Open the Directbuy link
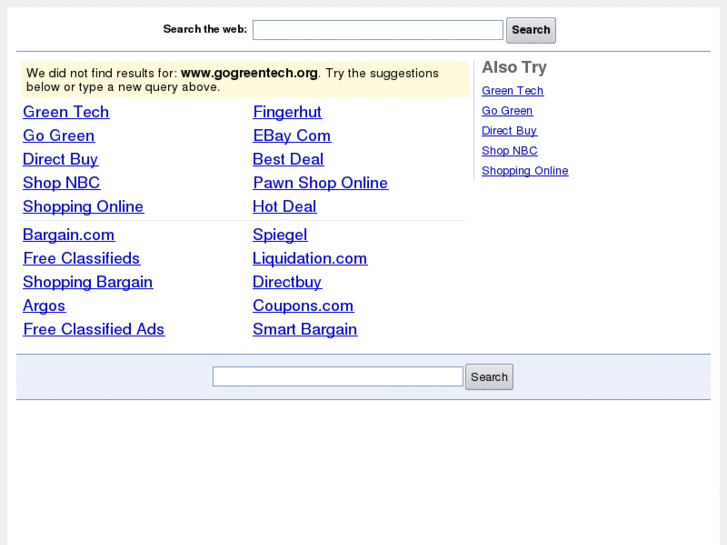The image size is (727, 545). (x=287, y=282)
